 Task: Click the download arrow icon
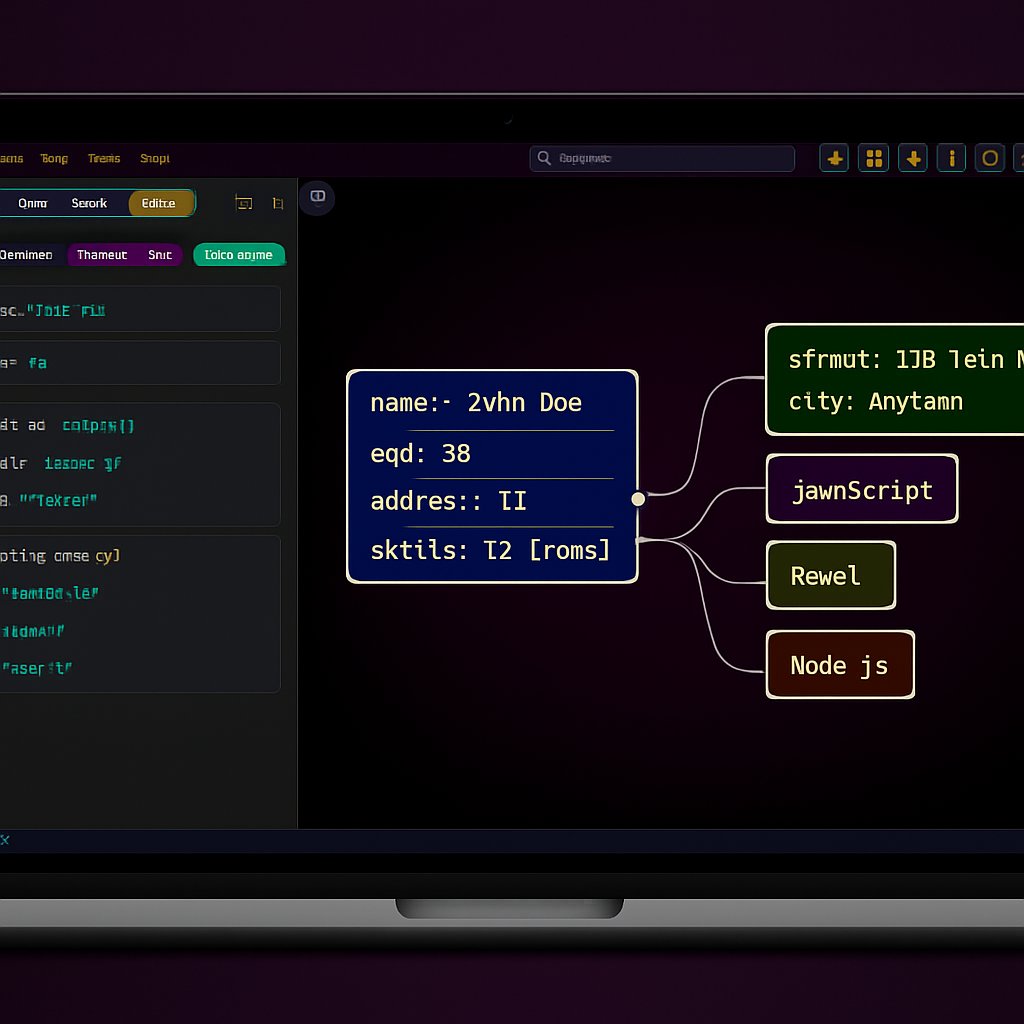tap(912, 158)
